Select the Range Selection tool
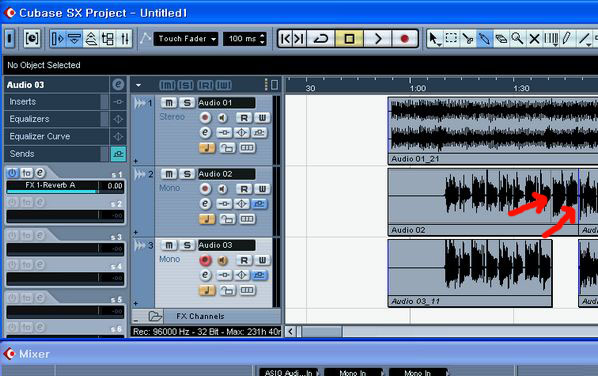Screen dimensions: 598x376 point(451,39)
